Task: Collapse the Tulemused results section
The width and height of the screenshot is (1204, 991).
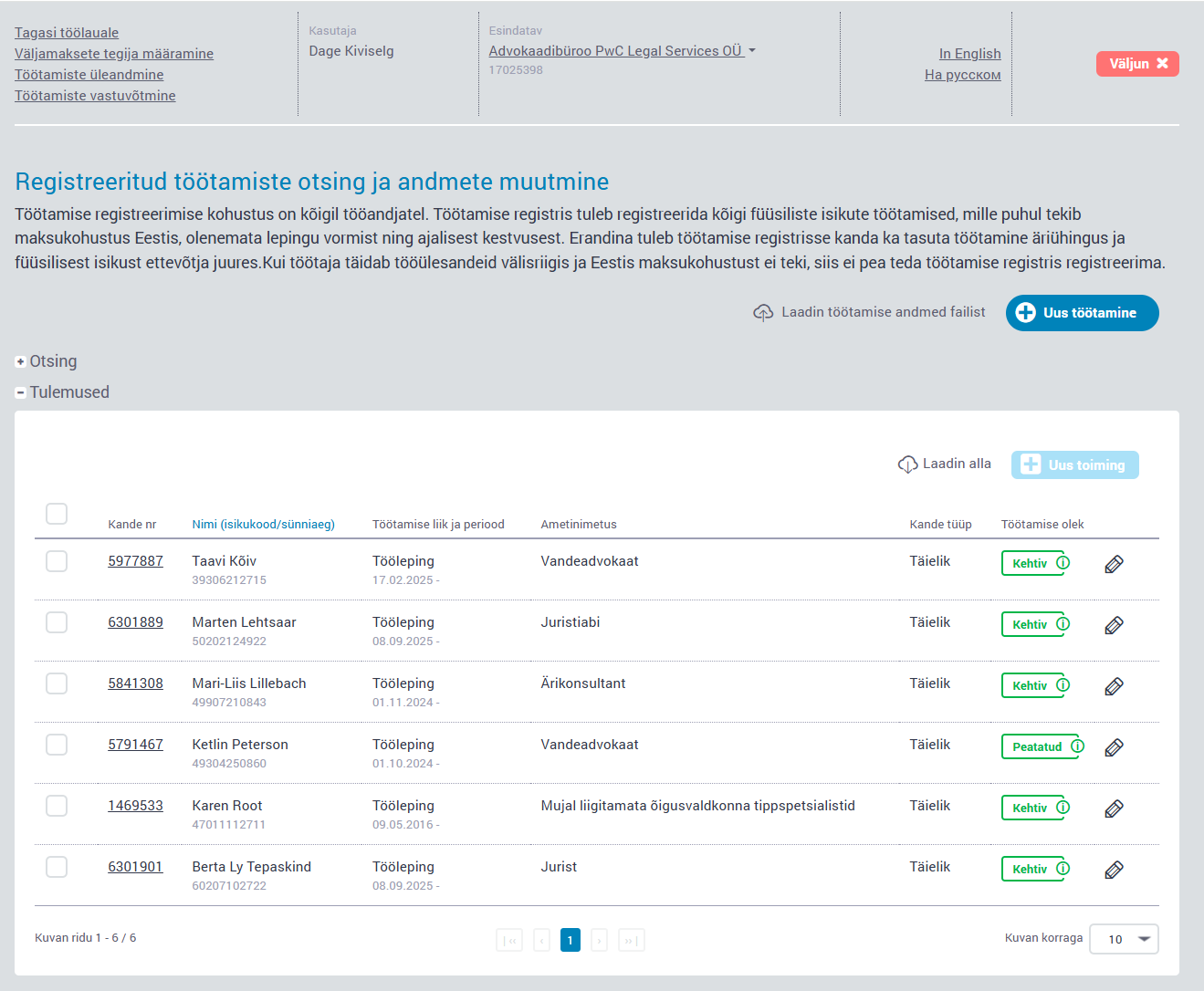Action: (x=21, y=393)
